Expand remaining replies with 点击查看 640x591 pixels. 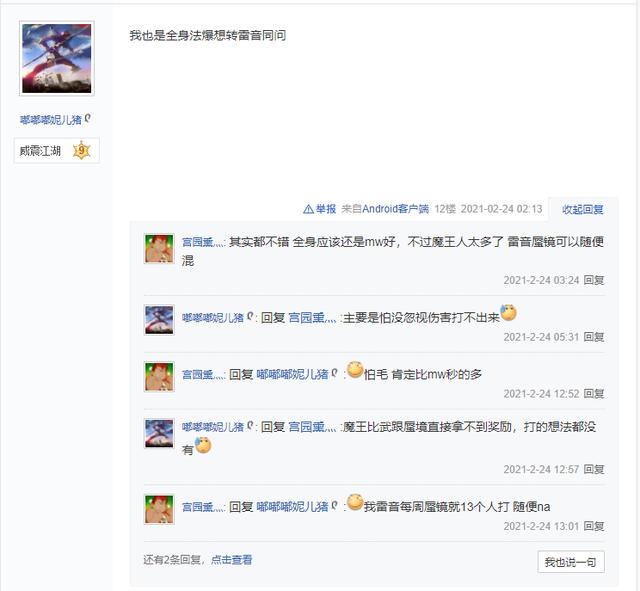(x=231, y=560)
